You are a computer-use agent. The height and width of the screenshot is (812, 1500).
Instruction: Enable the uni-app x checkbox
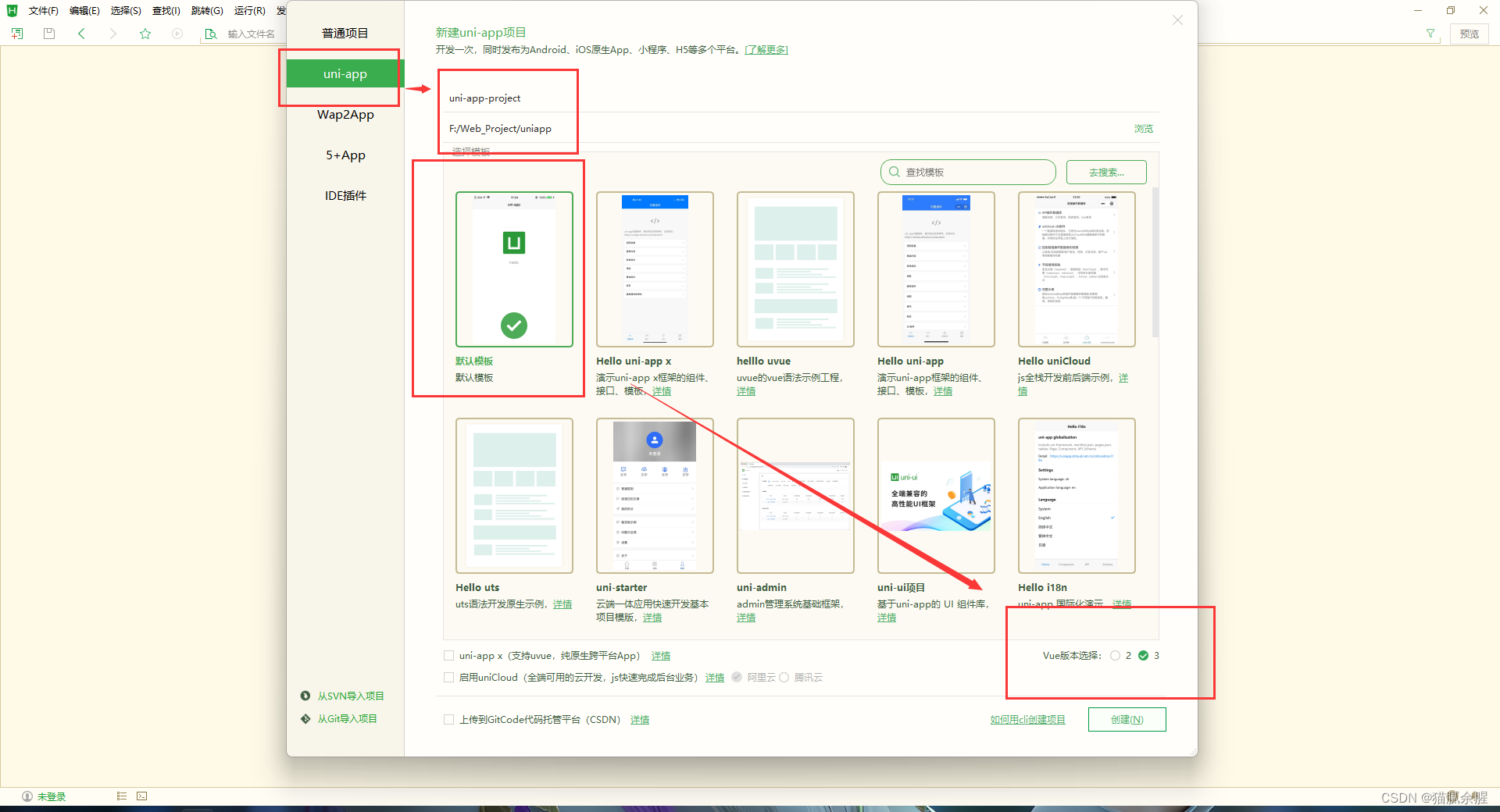pyautogui.click(x=448, y=656)
